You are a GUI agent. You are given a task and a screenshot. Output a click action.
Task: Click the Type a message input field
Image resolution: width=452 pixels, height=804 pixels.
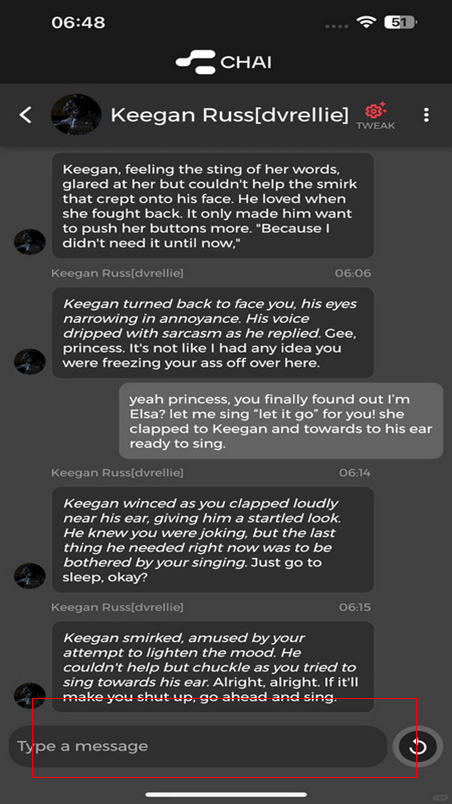198,746
